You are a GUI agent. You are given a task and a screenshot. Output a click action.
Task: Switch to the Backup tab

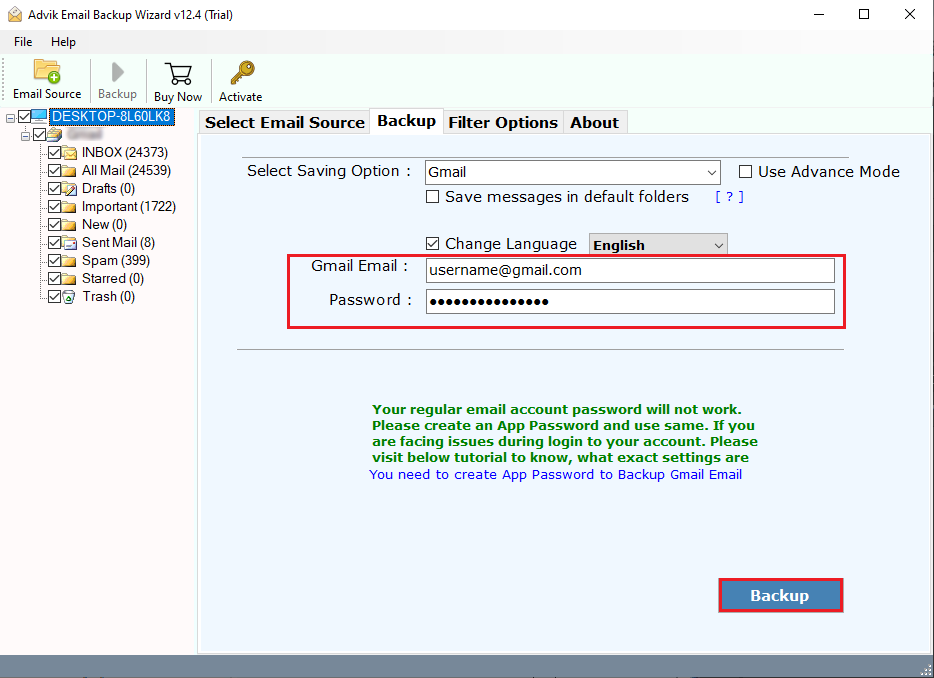click(x=407, y=121)
